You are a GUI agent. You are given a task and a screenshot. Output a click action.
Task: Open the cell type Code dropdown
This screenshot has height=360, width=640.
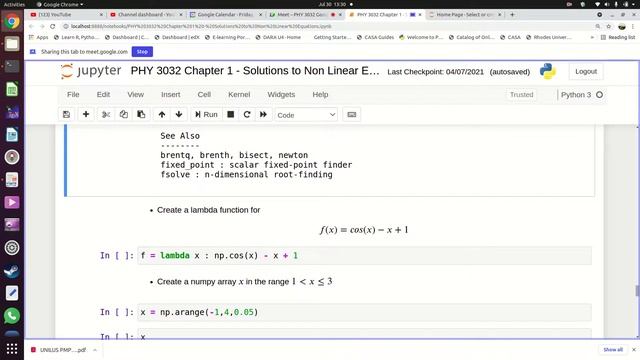[306, 115]
